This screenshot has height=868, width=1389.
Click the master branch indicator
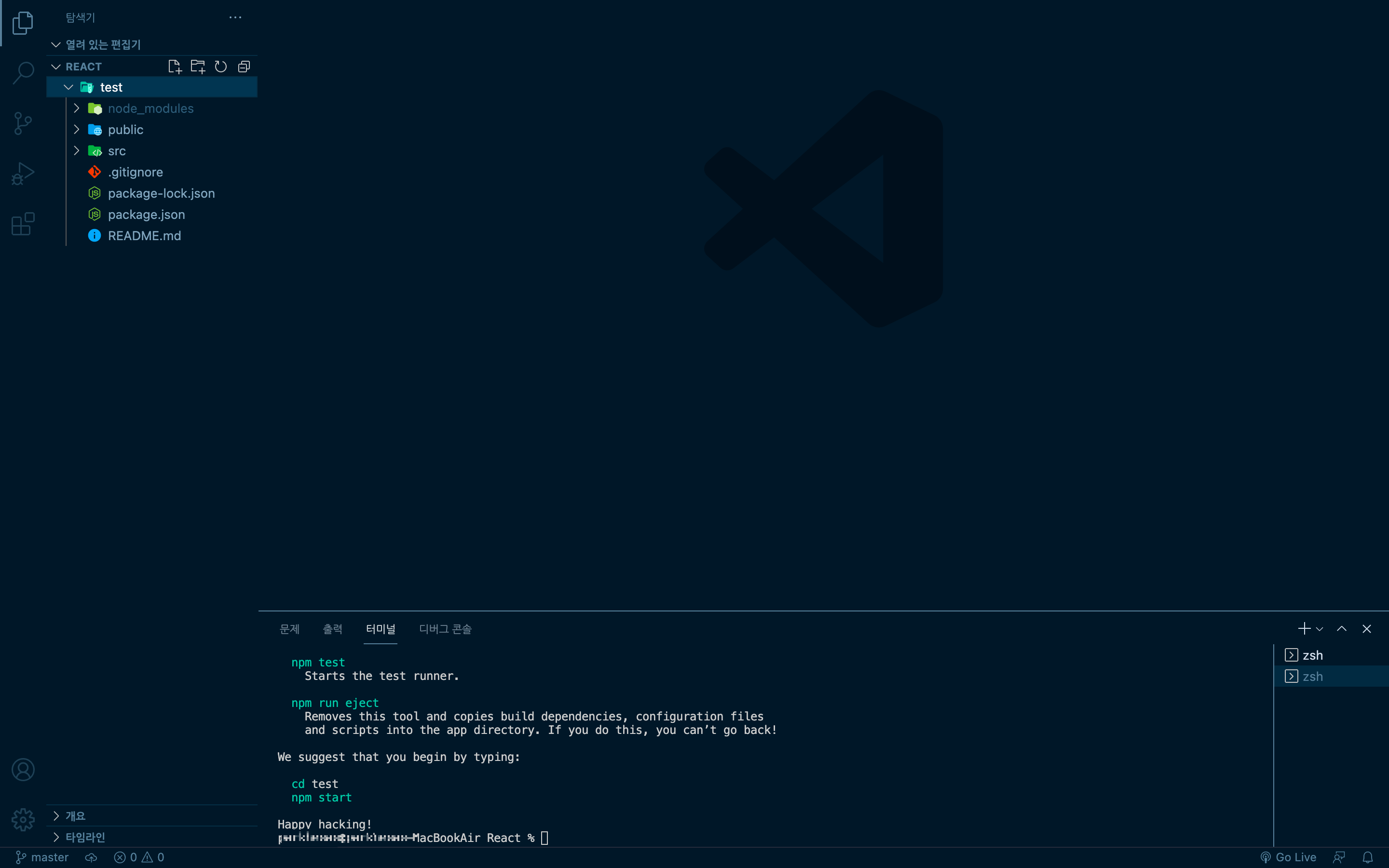[42, 857]
